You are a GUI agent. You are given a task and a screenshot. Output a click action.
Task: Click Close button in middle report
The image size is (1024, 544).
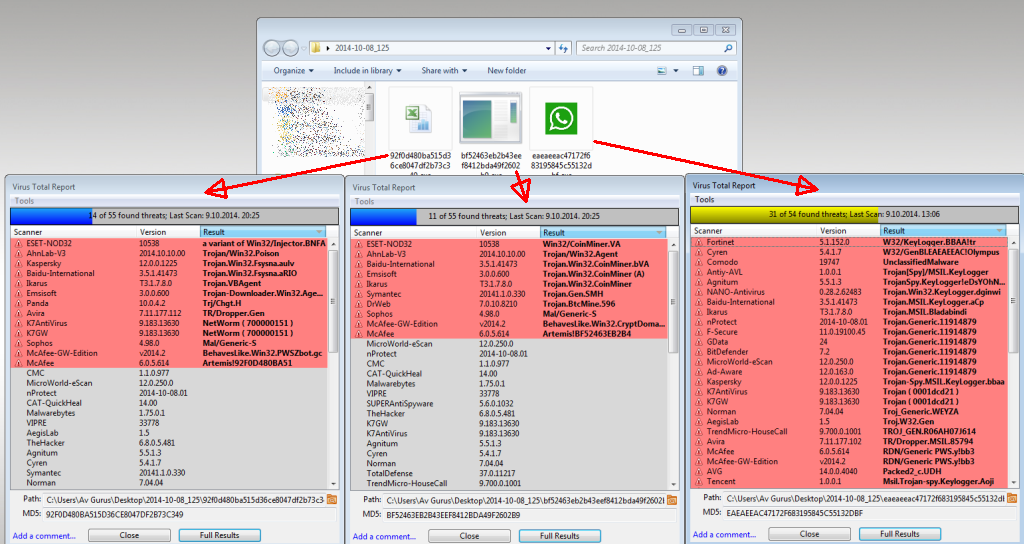[x=470, y=536]
